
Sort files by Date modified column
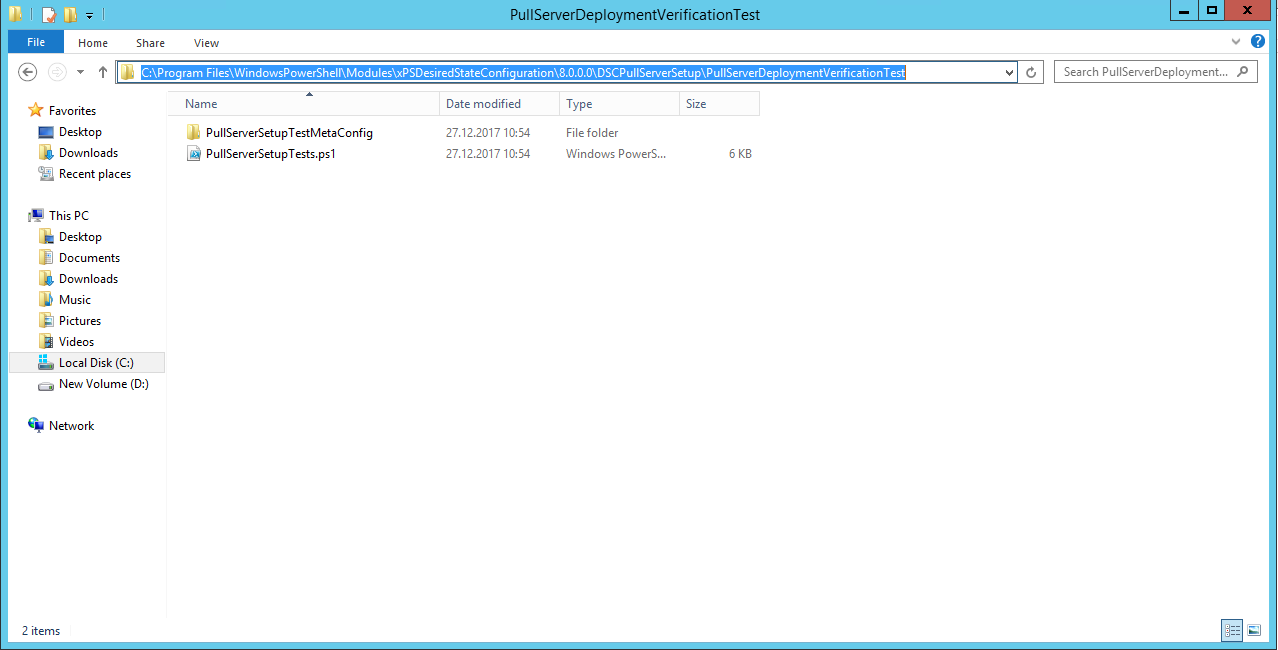coord(486,103)
